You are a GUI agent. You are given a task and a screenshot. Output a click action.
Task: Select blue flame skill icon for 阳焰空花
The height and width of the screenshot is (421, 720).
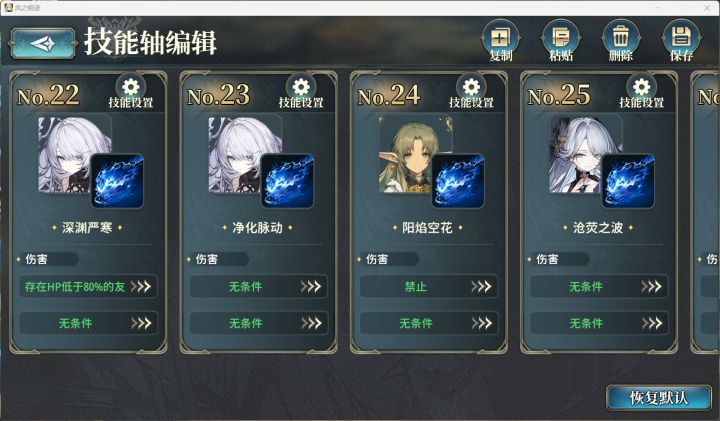click(x=458, y=181)
